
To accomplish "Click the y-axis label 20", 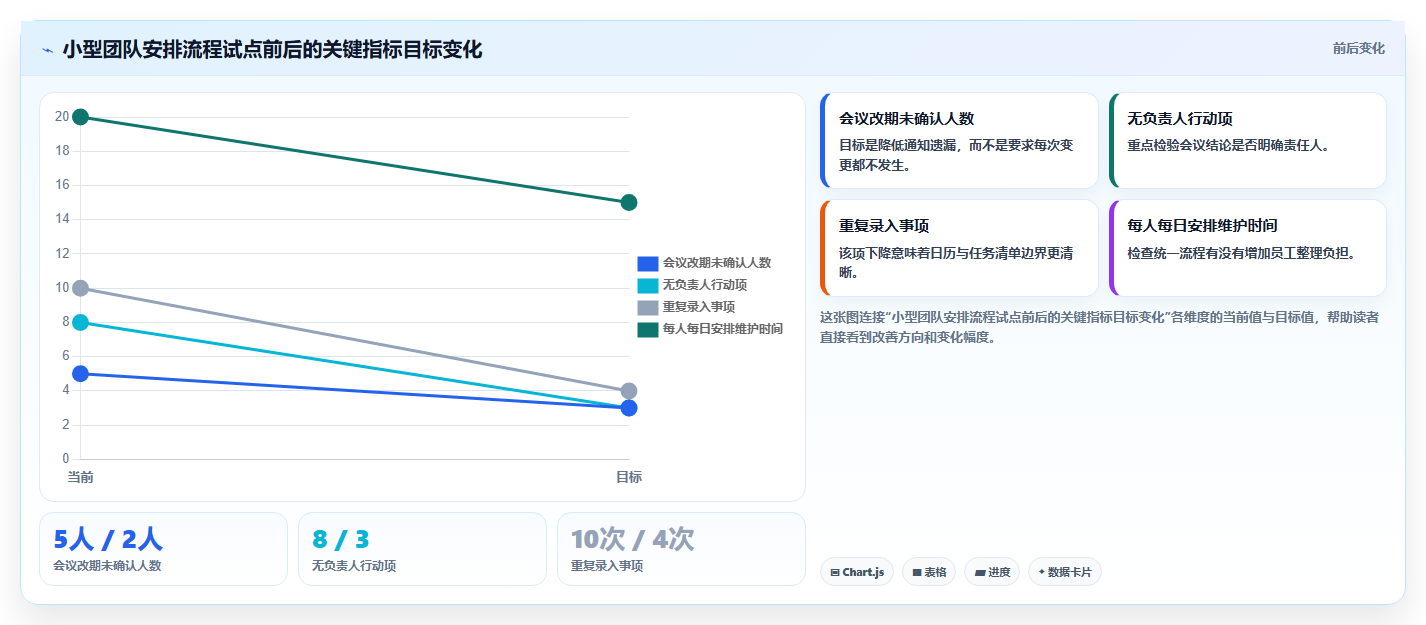I will point(62,117).
